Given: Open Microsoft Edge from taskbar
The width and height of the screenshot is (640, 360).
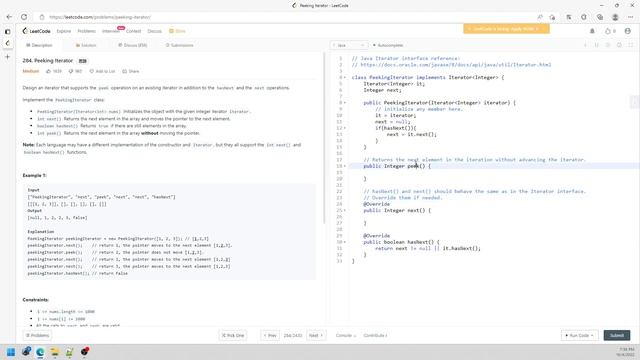Looking at the screenshot, I should tap(40, 352).
